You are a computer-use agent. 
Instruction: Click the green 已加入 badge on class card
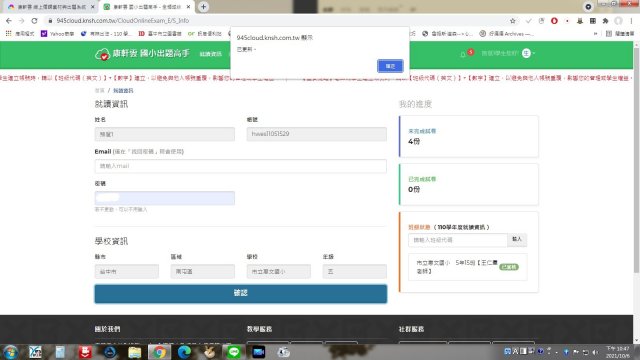pos(509,267)
